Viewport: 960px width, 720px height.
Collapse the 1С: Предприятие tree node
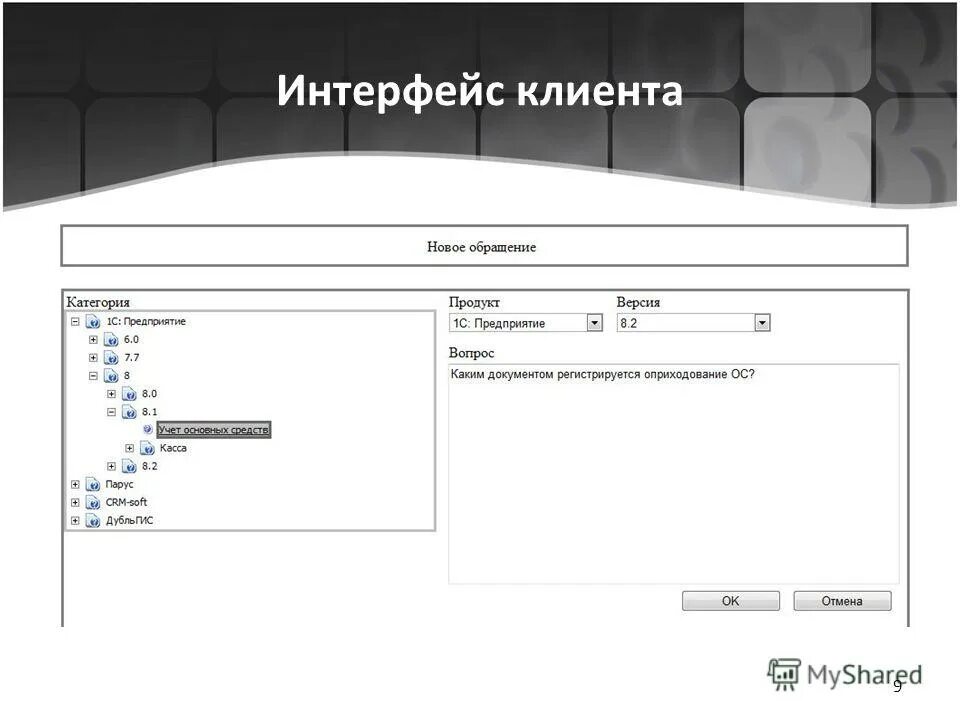coord(74,322)
